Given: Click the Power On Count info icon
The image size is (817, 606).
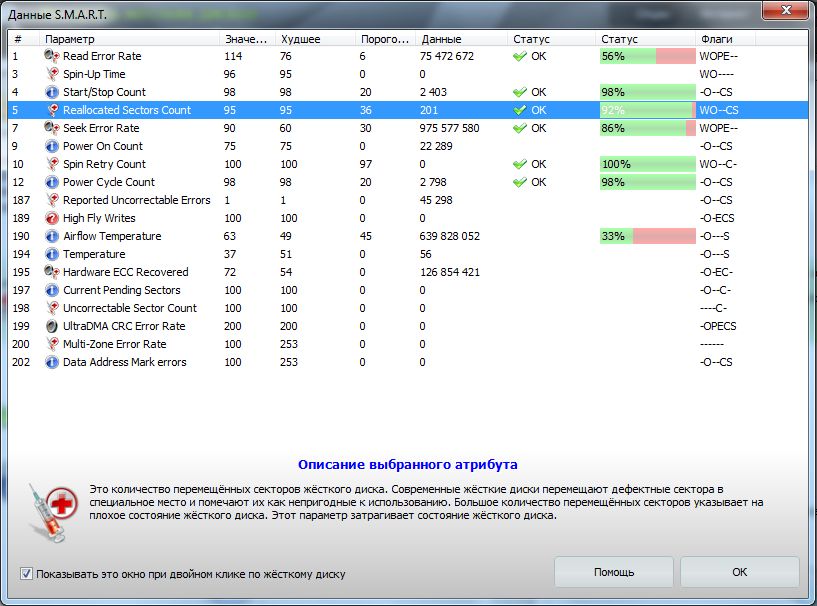Looking at the screenshot, I should 52,146.
